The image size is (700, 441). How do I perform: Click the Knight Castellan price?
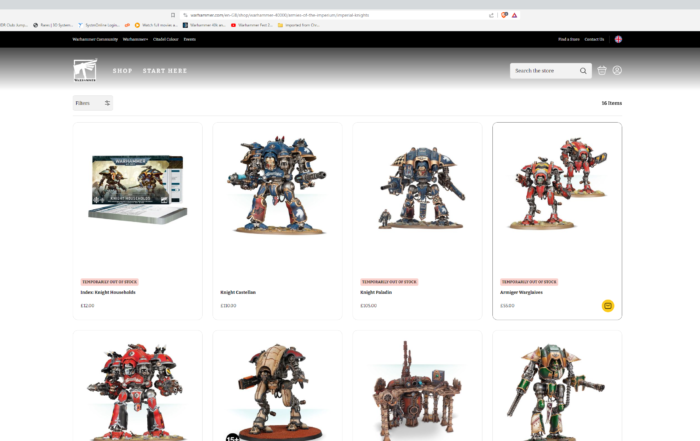point(228,306)
